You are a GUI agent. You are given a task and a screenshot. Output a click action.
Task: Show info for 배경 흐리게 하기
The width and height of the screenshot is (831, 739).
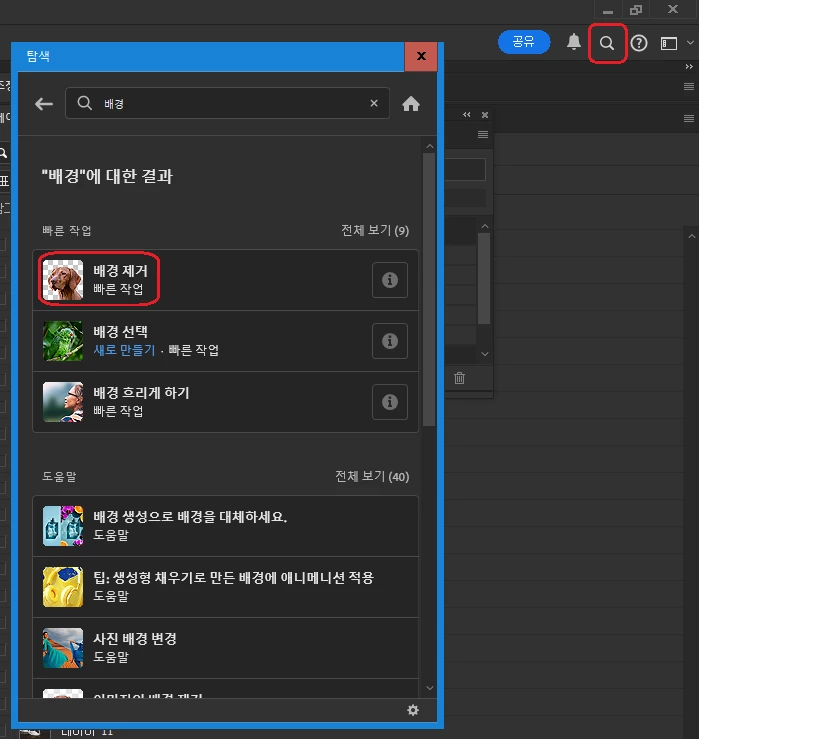coord(390,402)
